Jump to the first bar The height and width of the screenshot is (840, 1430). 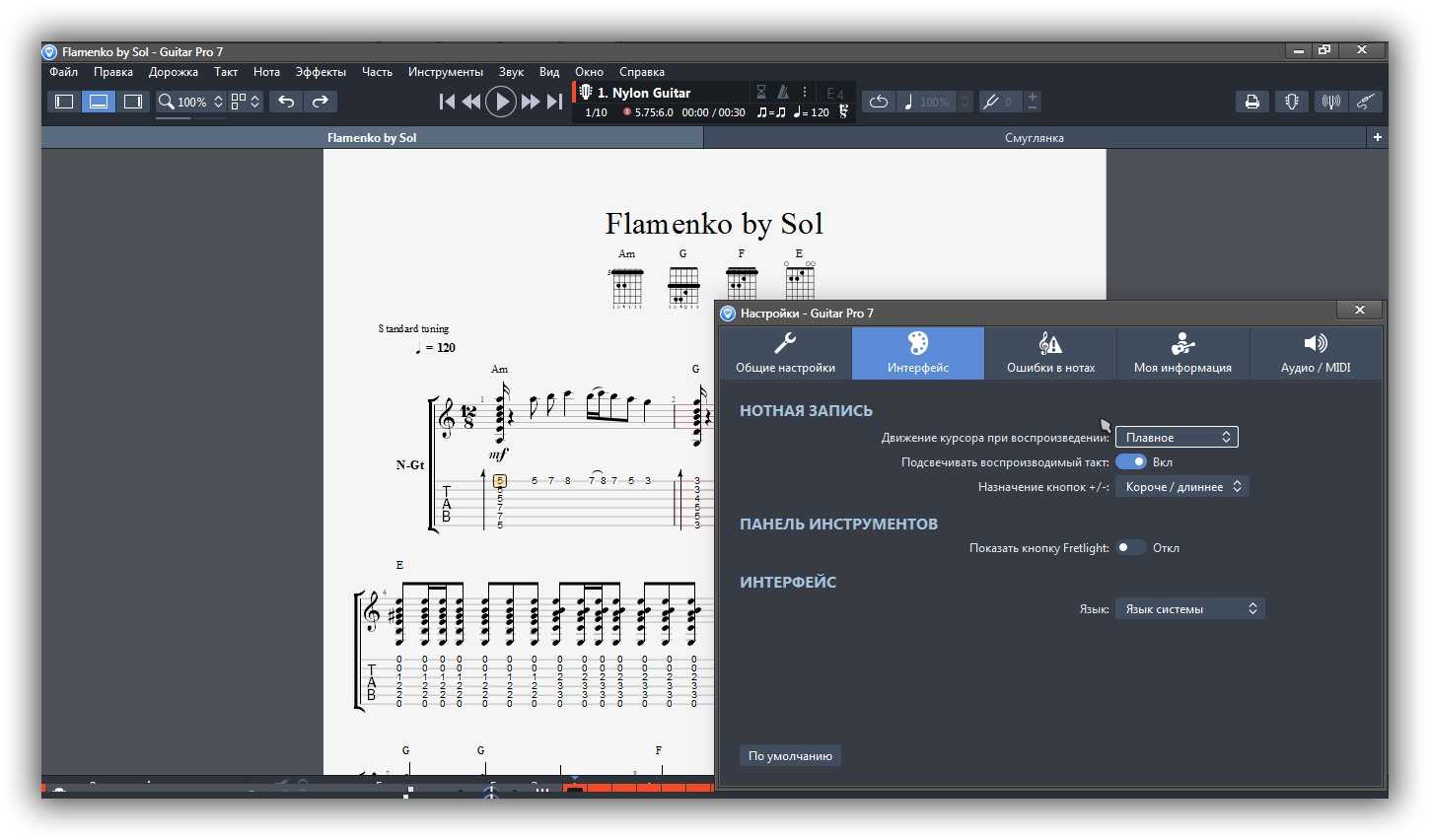pos(447,102)
